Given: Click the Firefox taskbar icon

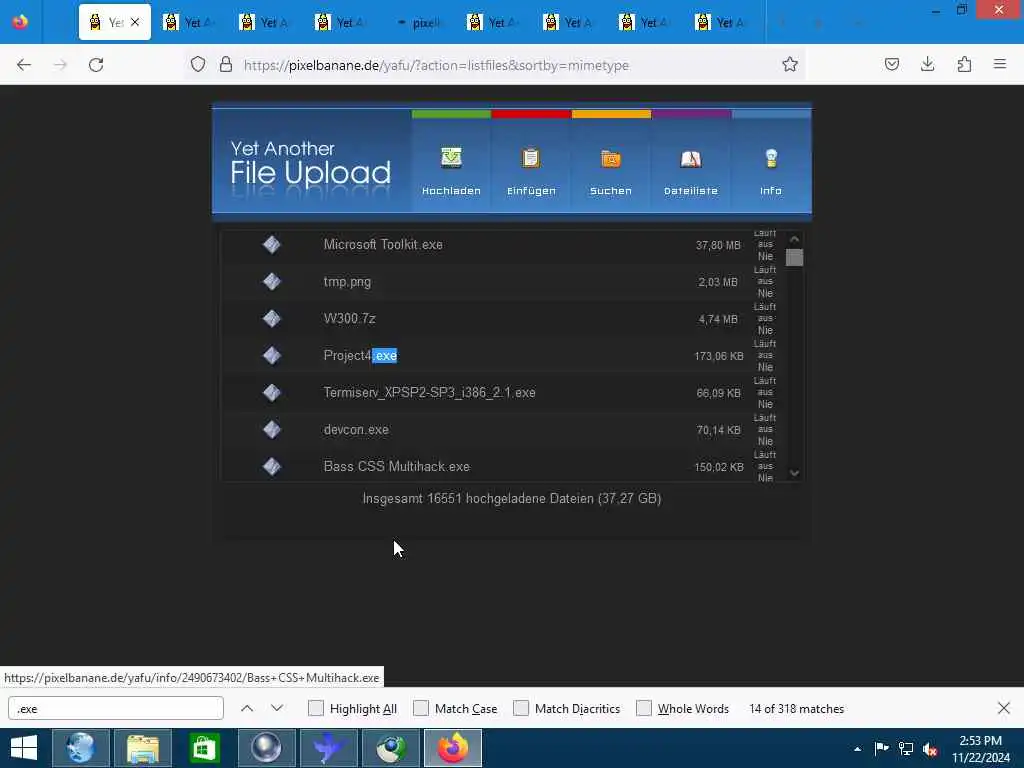Looking at the screenshot, I should click(453, 748).
